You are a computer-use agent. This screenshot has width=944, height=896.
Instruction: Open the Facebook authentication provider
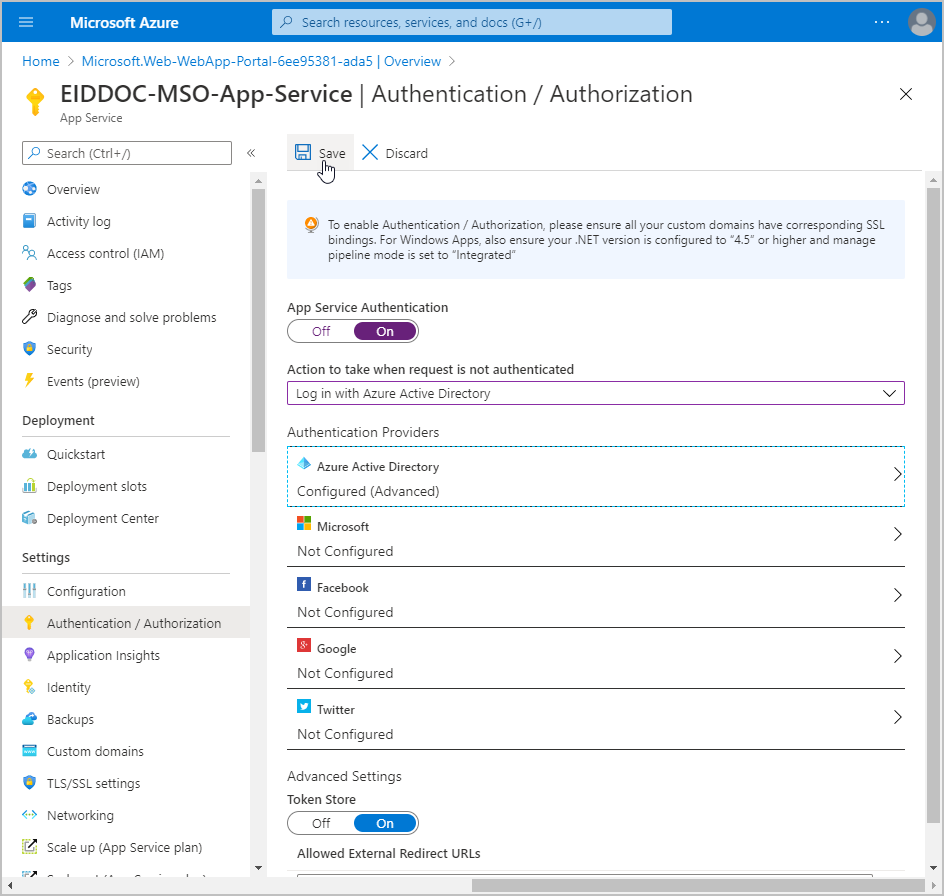(x=595, y=599)
